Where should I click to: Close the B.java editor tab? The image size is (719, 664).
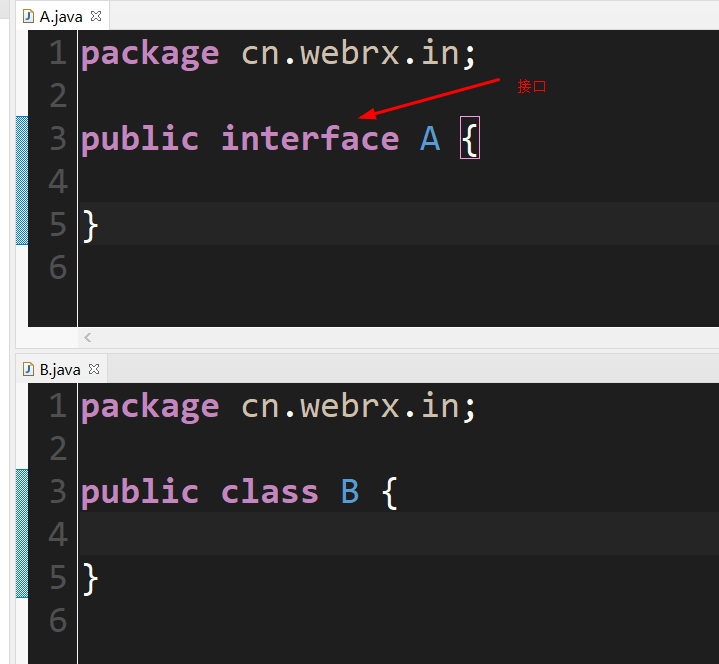coord(94,369)
